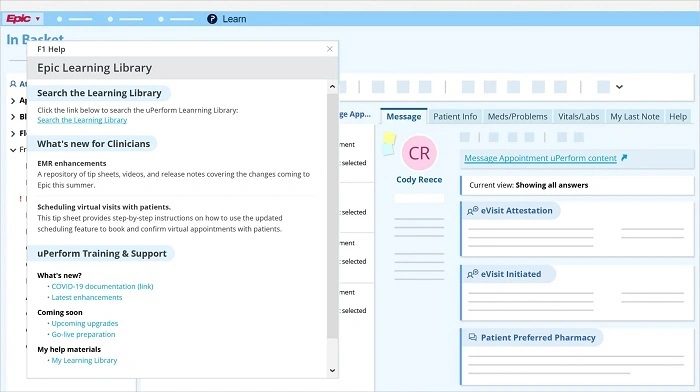Click the external-link arrow after uPerform content
Screen dimensions: 700x392
point(624,158)
